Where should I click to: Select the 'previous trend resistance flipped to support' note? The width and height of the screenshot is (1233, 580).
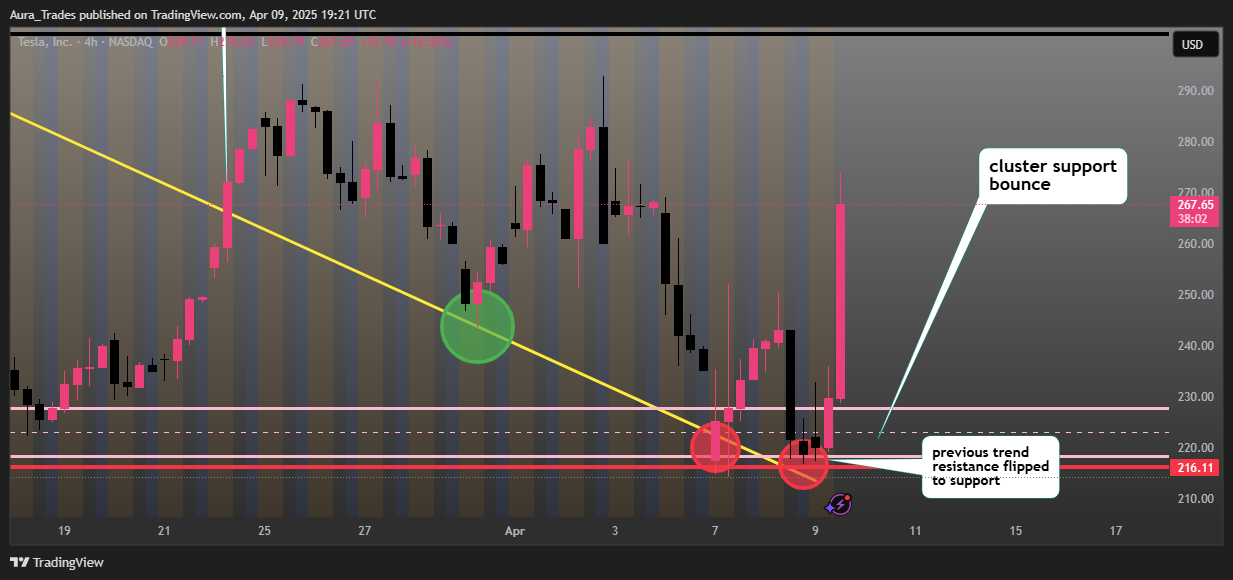[990, 467]
